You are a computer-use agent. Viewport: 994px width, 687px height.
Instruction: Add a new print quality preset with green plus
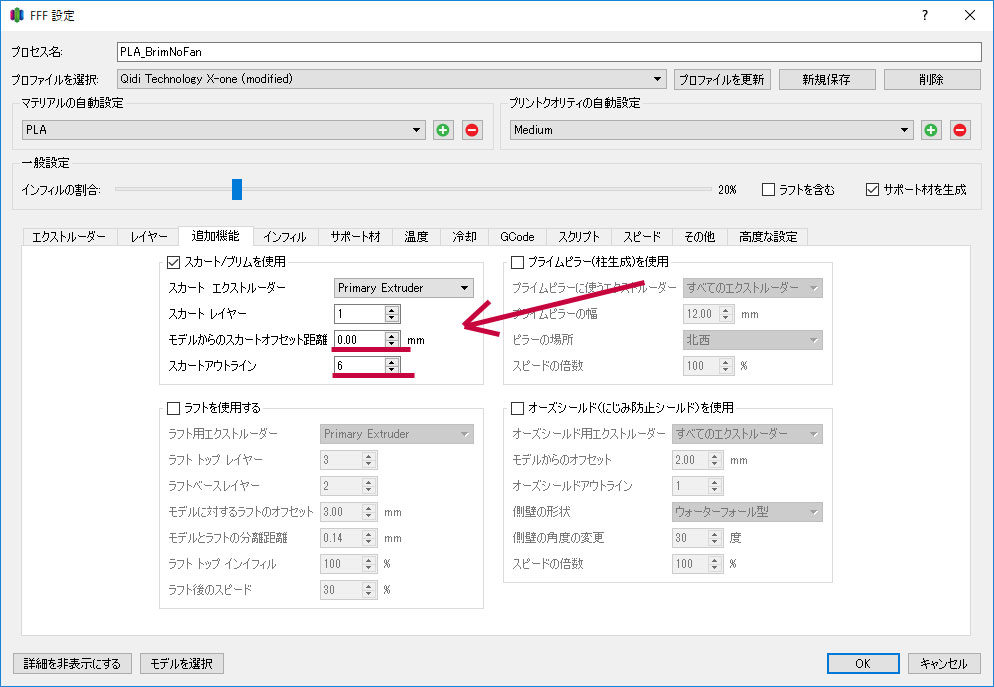[x=931, y=130]
